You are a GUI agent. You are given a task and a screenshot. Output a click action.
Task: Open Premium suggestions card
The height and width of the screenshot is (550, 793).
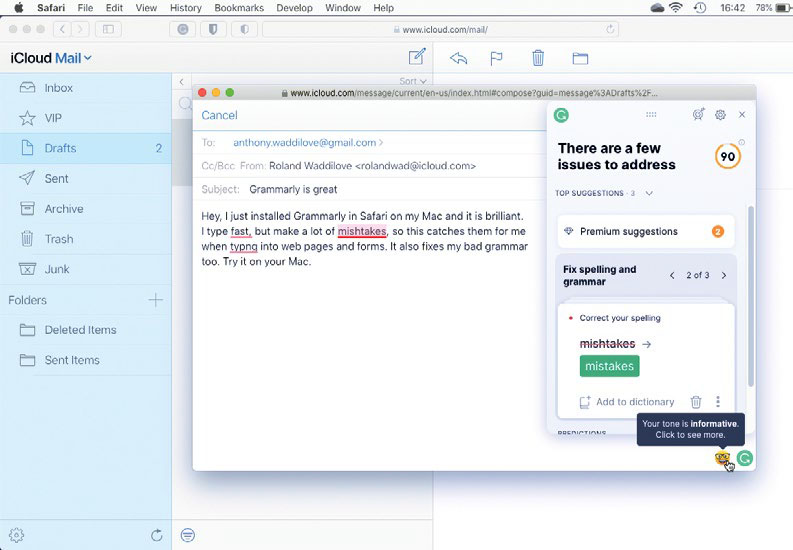pos(646,232)
